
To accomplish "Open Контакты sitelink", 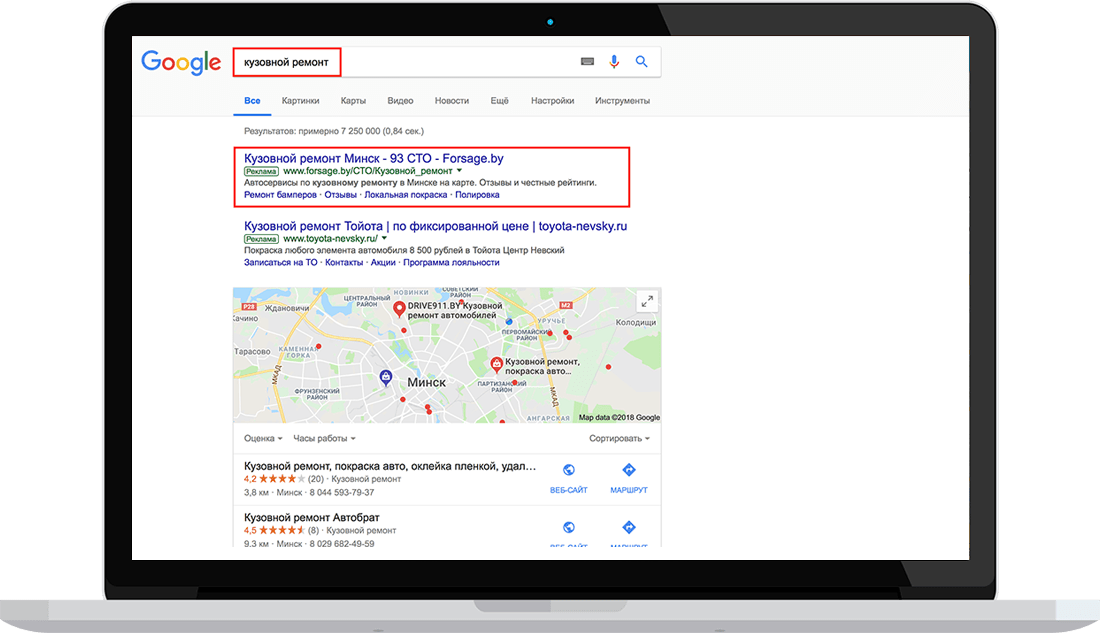I will tap(344, 262).
